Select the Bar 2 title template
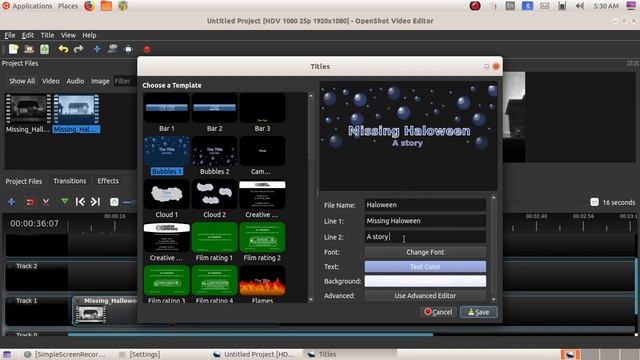 pos(214,113)
